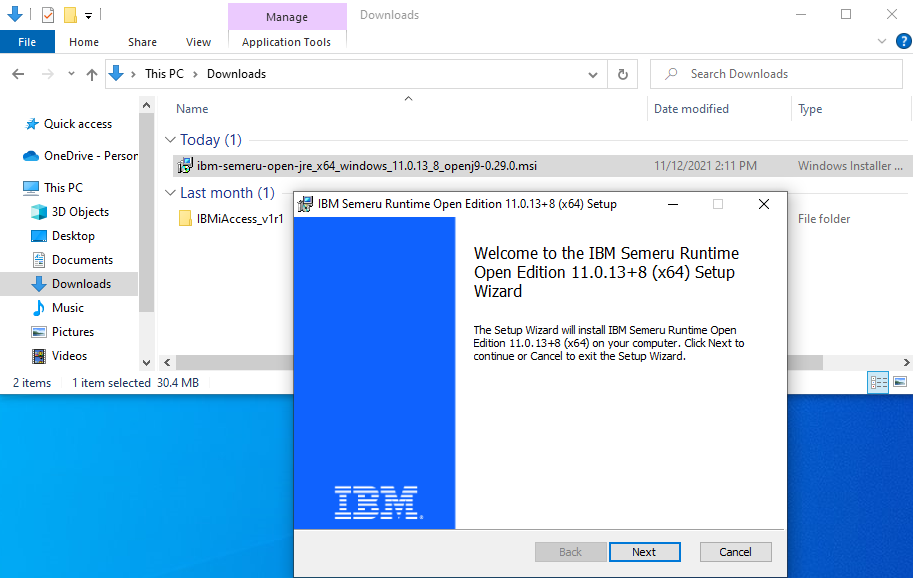Expand the ribbon with chevron arrow
Screen dimensions: 913x578
(882, 41)
